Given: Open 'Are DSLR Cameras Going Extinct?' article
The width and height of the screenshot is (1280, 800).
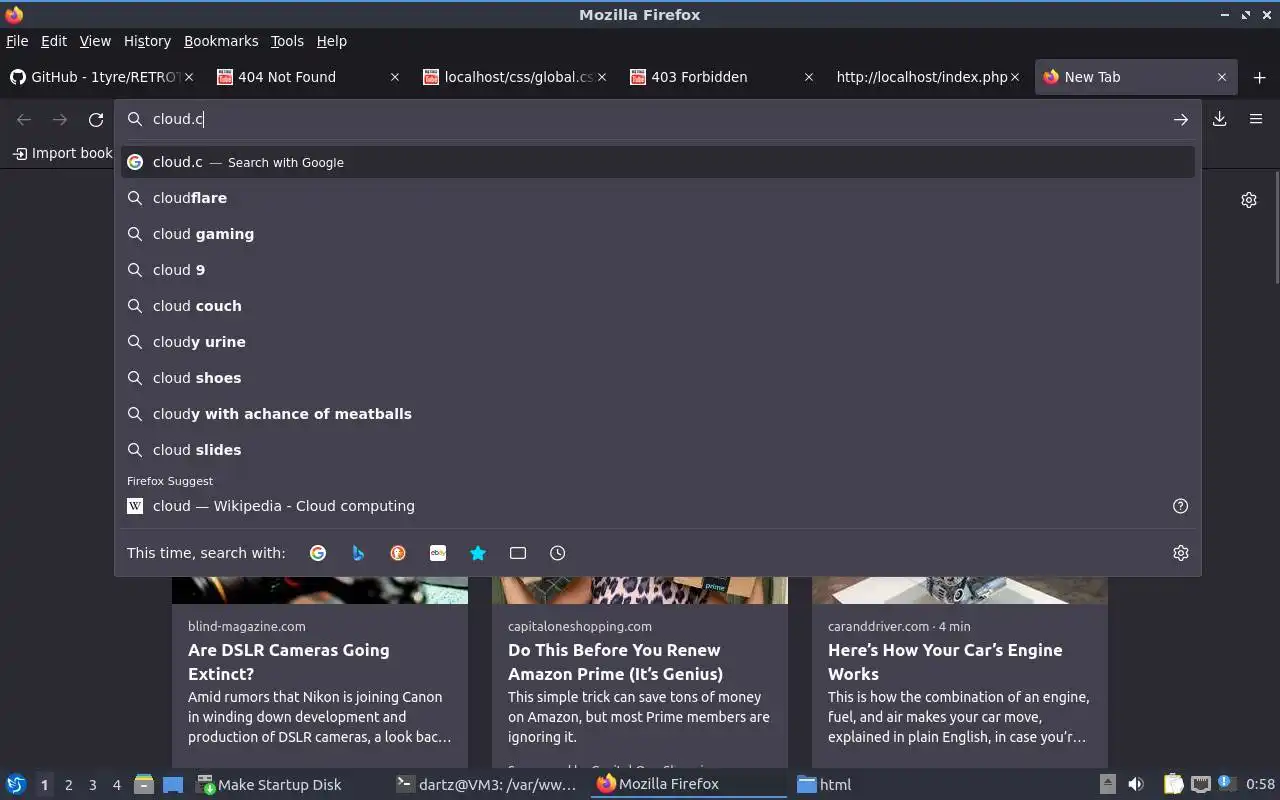Looking at the screenshot, I should click(289, 662).
